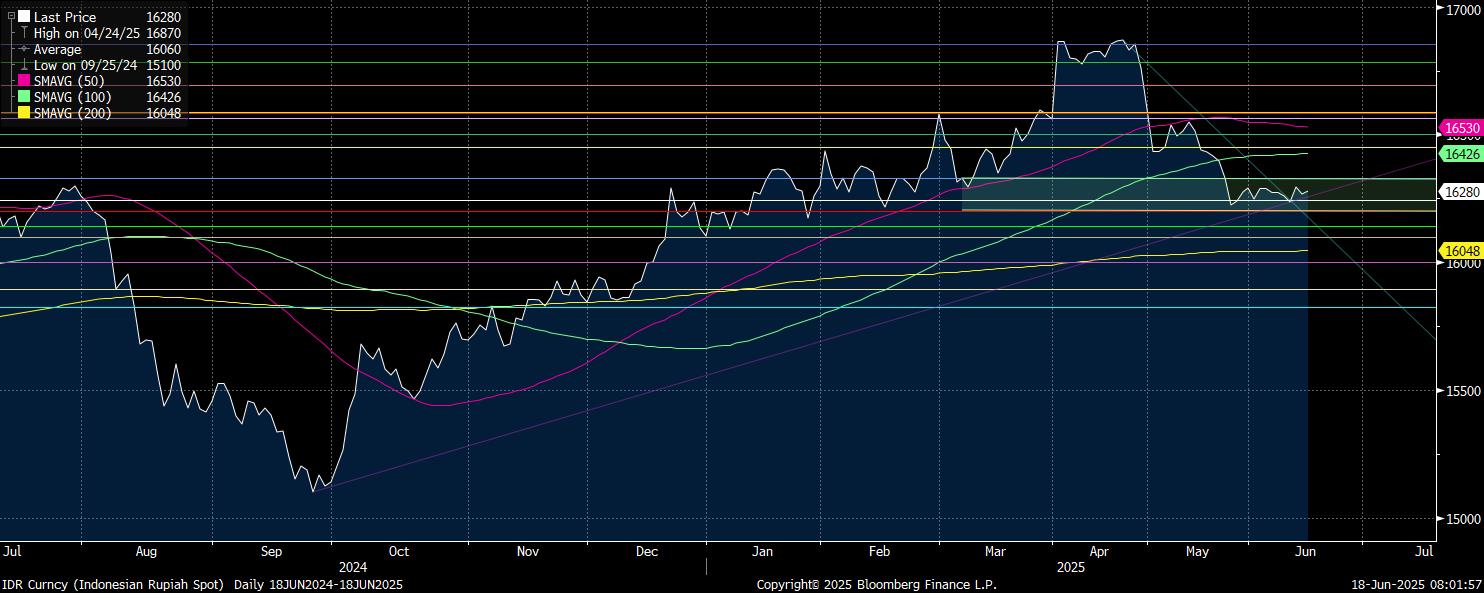Select the green SMAVG (100) swatch
The image size is (1484, 593).
point(24,97)
